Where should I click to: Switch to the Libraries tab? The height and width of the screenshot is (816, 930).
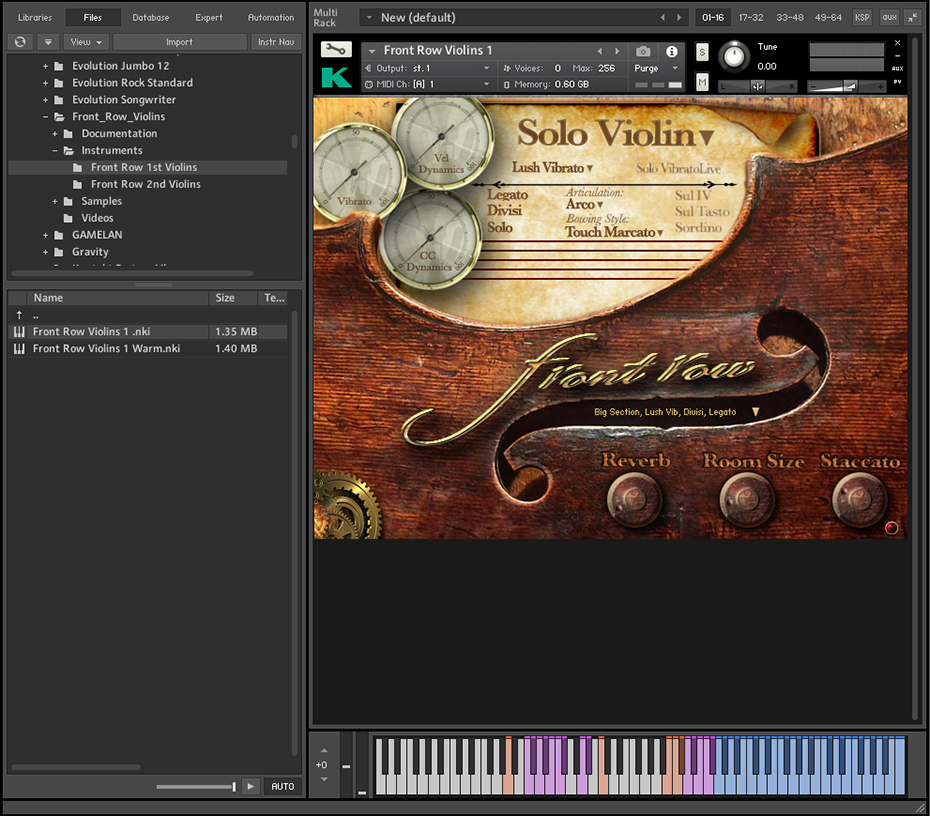[x=35, y=18]
